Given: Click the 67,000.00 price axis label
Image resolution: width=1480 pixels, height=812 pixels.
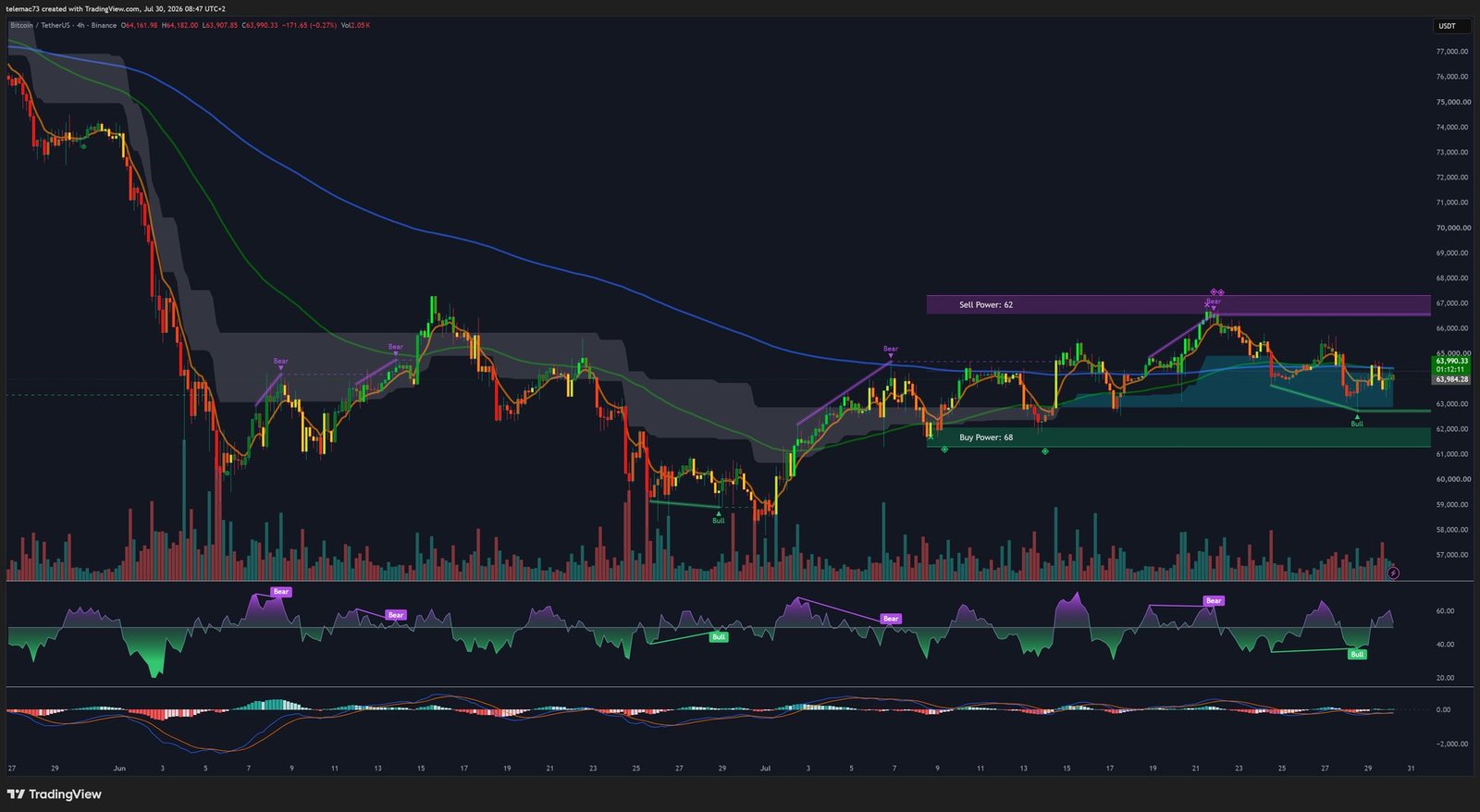Looking at the screenshot, I should pos(1452,303).
